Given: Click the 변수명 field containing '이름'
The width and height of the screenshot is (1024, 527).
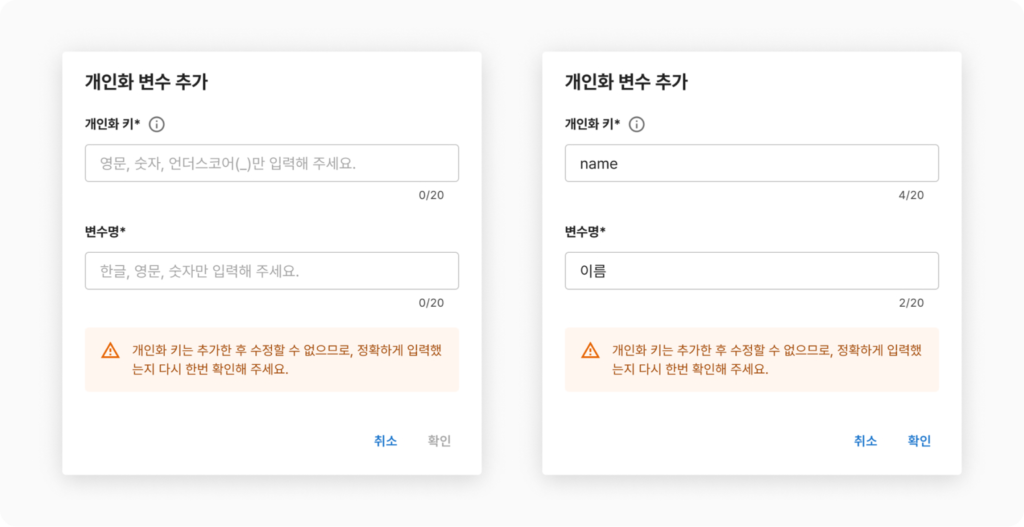Looking at the screenshot, I should coord(751,271).
